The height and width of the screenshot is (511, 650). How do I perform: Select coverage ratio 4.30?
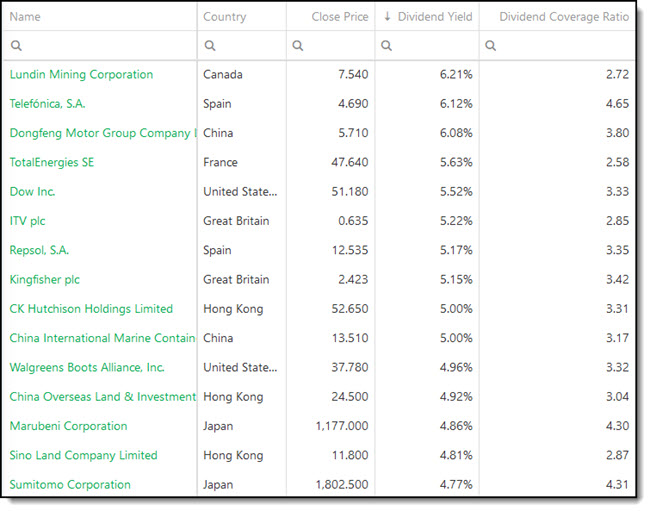(x=617, y=426)
